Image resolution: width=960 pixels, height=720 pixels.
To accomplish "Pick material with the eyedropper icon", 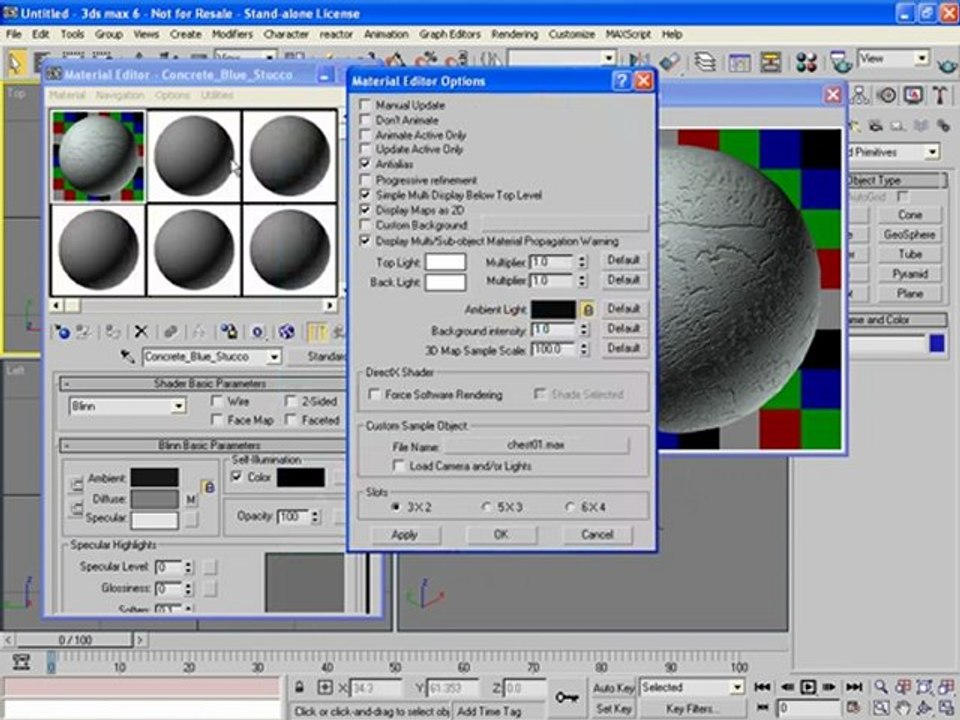I will click(127, 356).
